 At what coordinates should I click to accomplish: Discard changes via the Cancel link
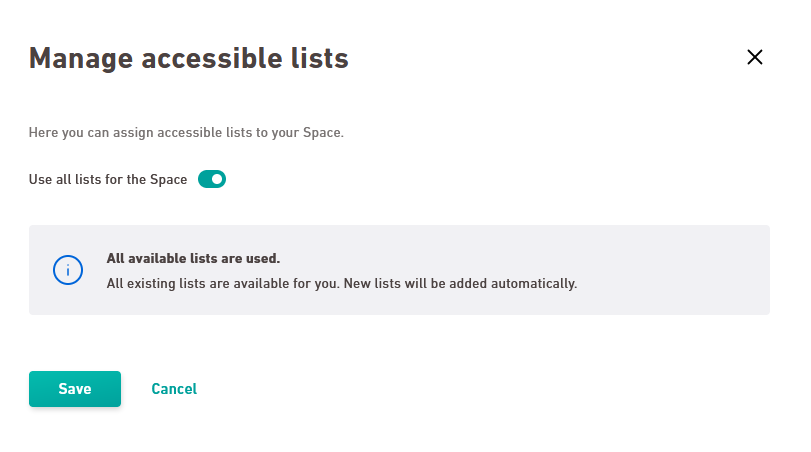[x=174, y=389]
